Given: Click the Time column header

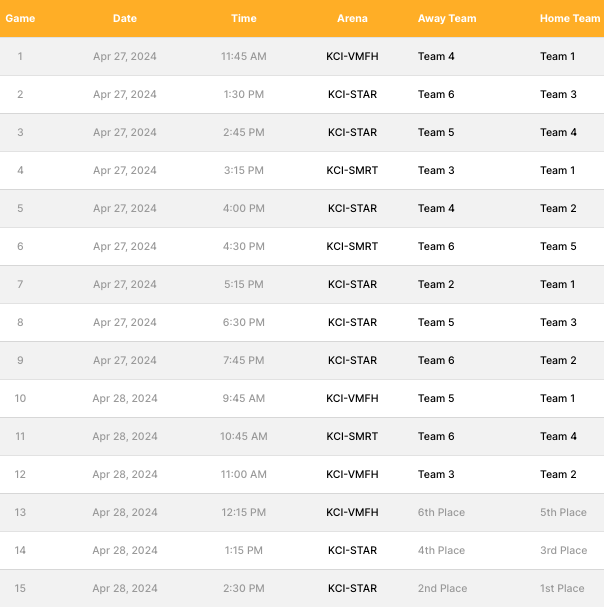Looking at the screenshot, I should point(244,18).
